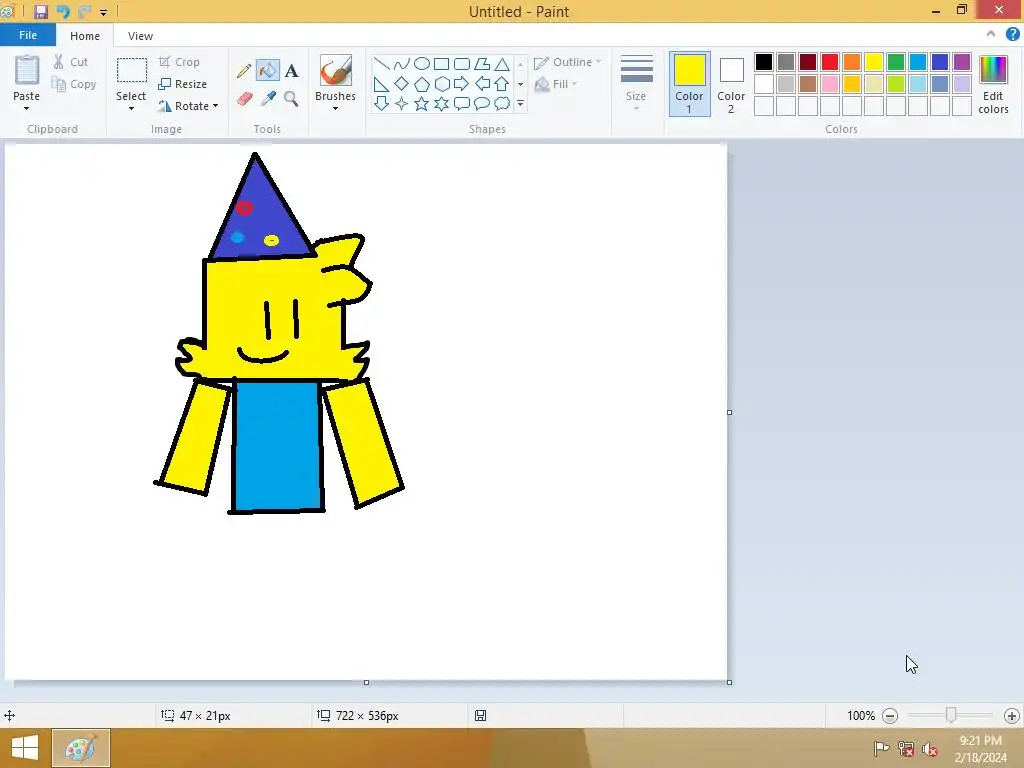Expand the Paste dropdown arrow
The image size is (1024, 768).
[27, 109]
